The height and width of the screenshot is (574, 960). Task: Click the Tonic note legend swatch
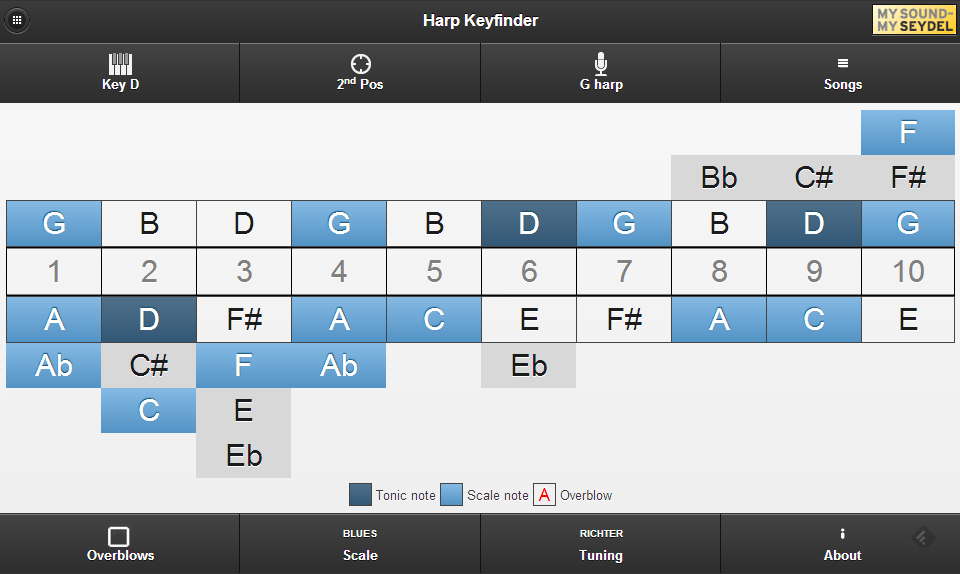360,495
